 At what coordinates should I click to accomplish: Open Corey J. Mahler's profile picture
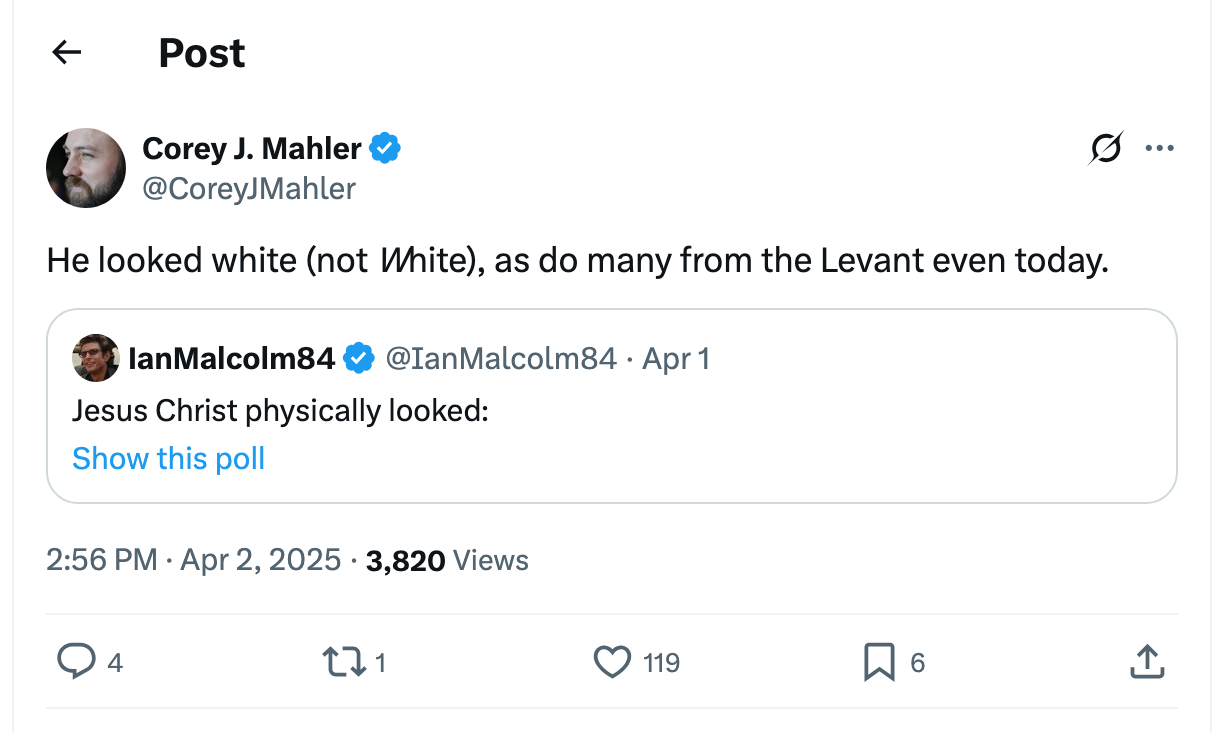[x=86, y=168]
